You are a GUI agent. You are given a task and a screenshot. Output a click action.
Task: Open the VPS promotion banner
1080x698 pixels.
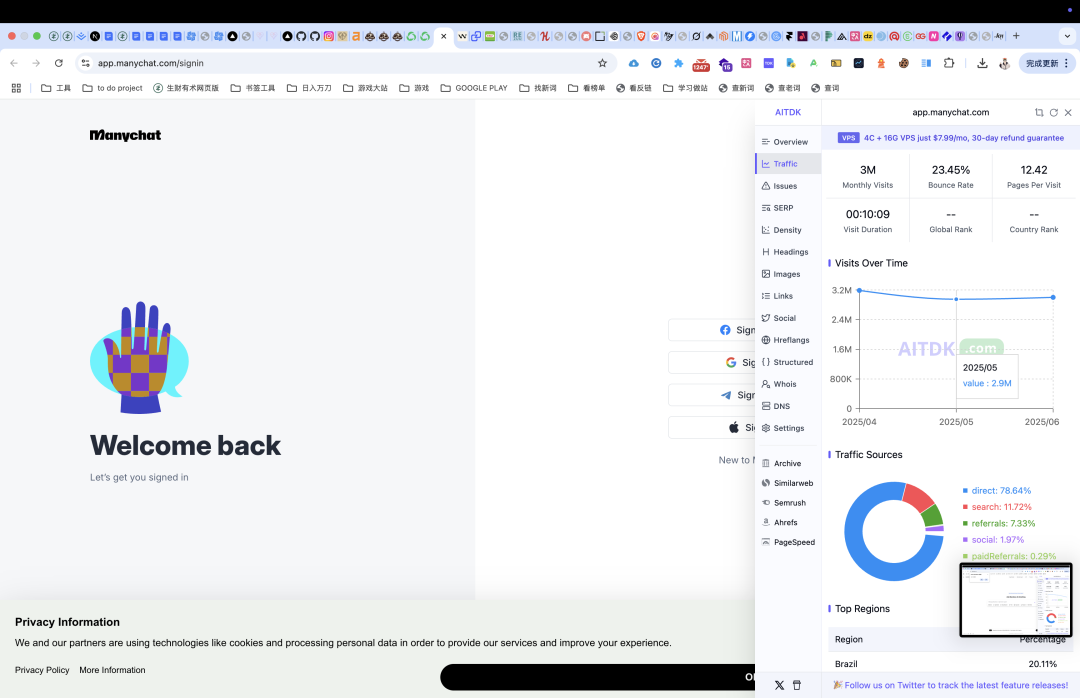tap(951, 138)
